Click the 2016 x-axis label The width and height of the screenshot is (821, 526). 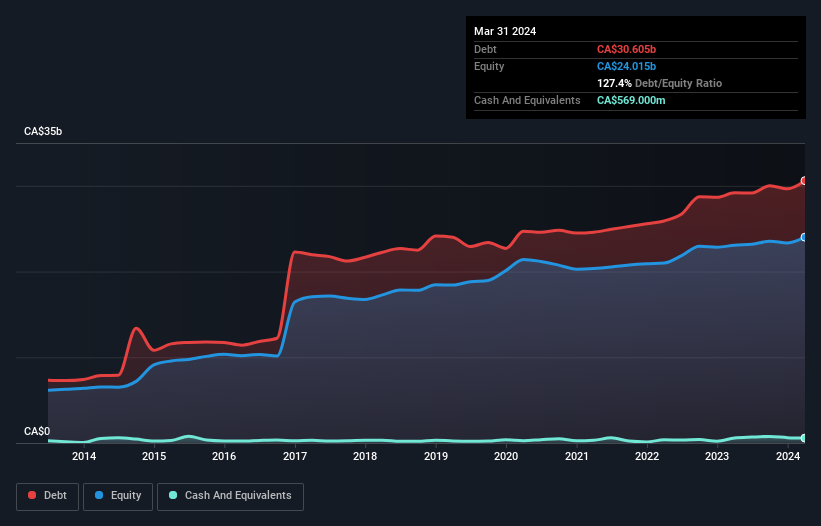pos(224,456)
